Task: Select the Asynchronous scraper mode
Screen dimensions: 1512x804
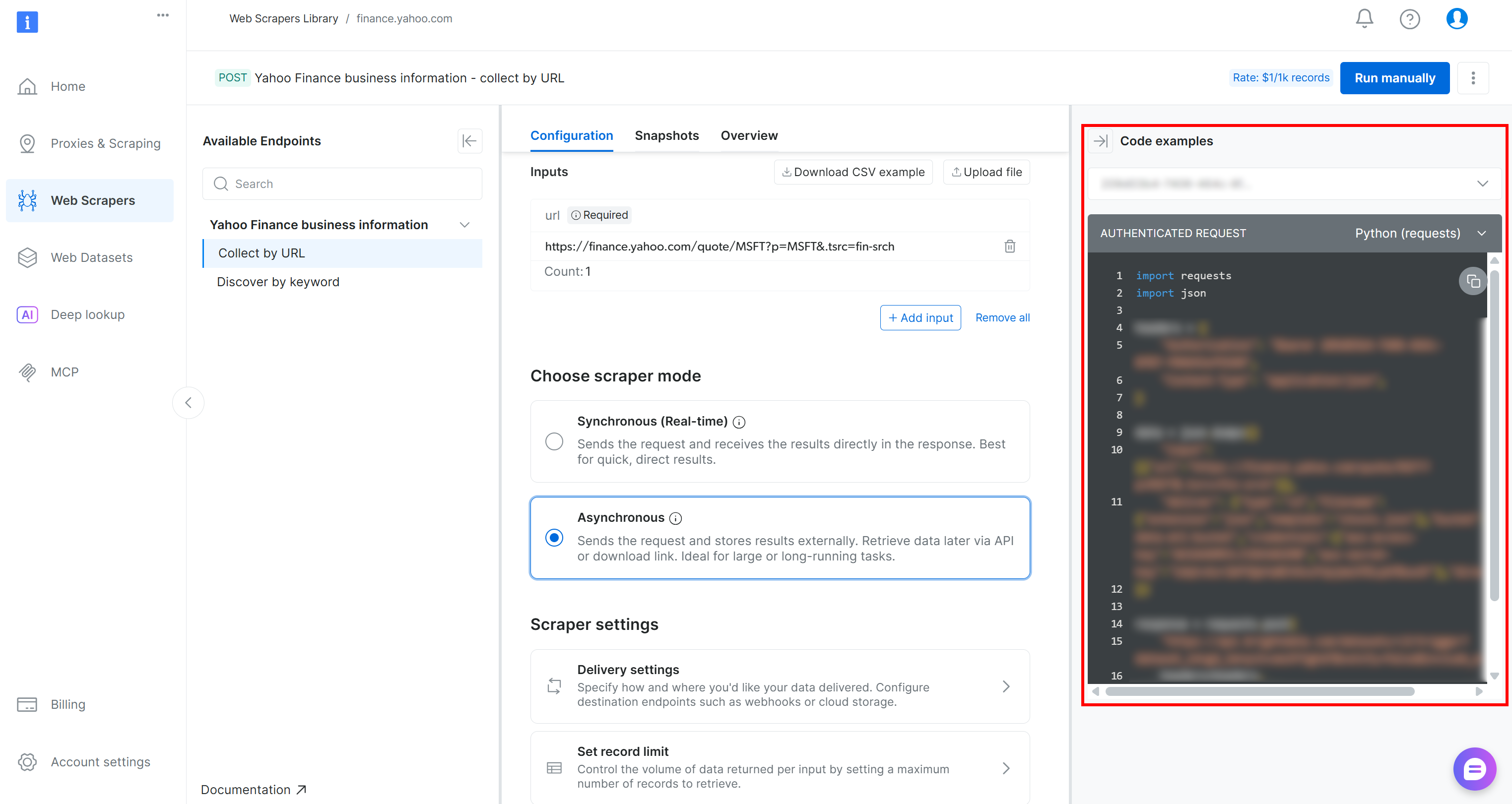Action: 554,537
